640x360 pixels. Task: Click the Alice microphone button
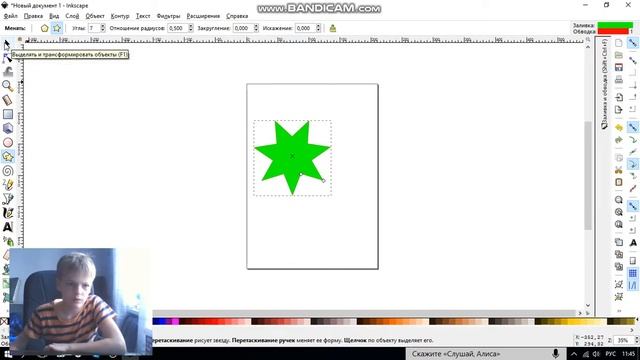point(556,354)
